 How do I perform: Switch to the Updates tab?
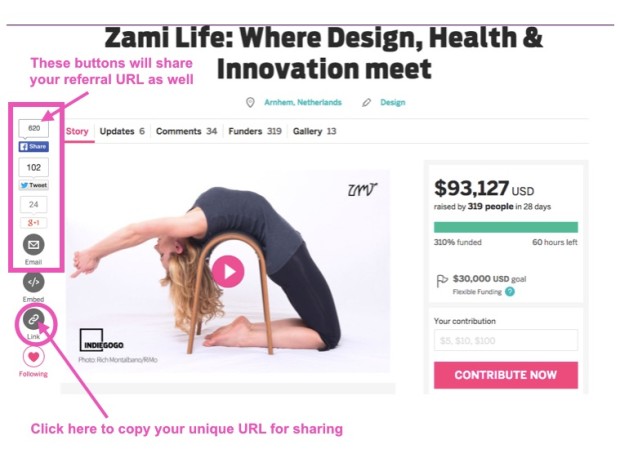tap(122, 131)
